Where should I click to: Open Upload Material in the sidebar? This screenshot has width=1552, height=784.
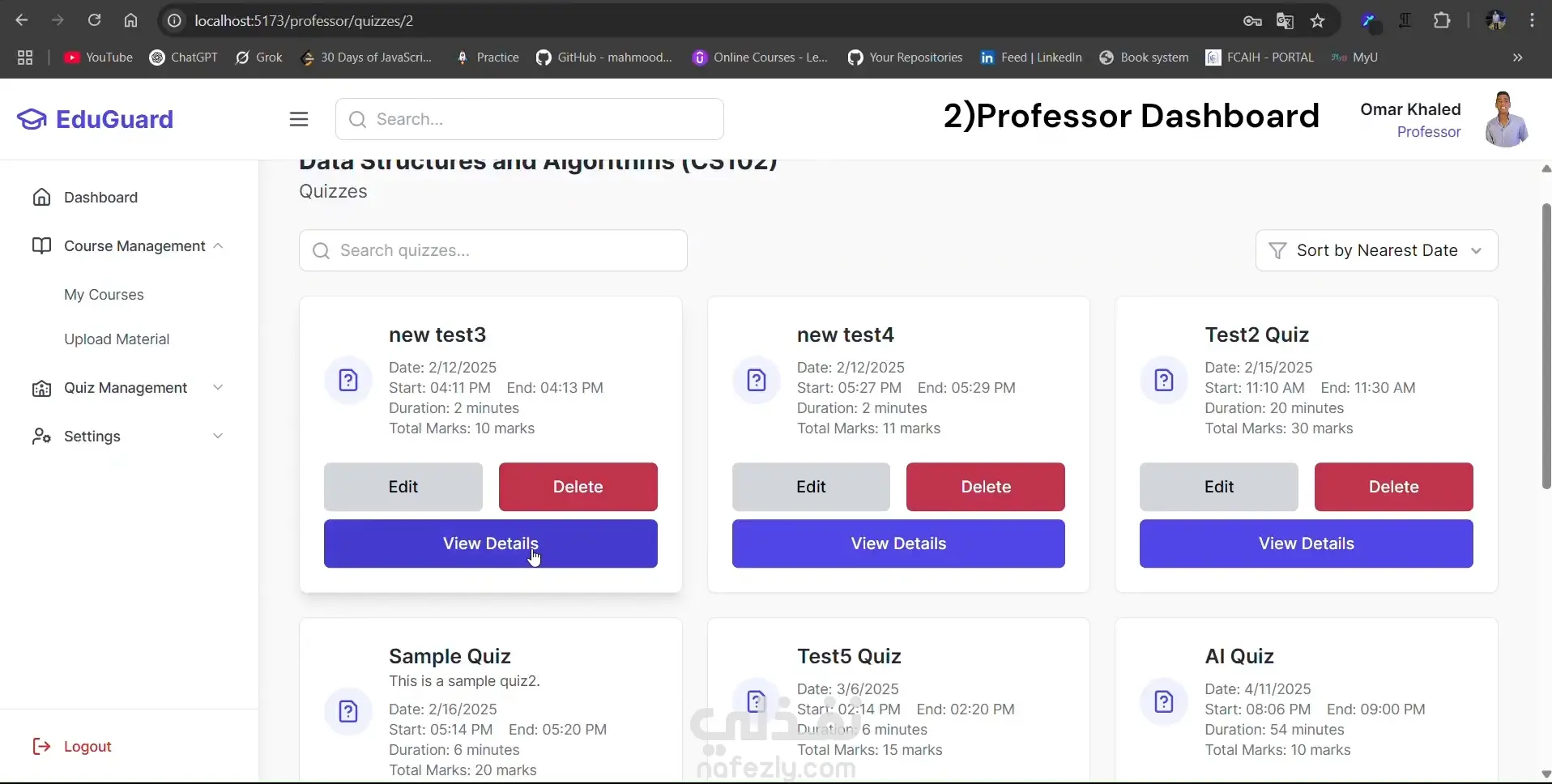[x=117, y=339]
